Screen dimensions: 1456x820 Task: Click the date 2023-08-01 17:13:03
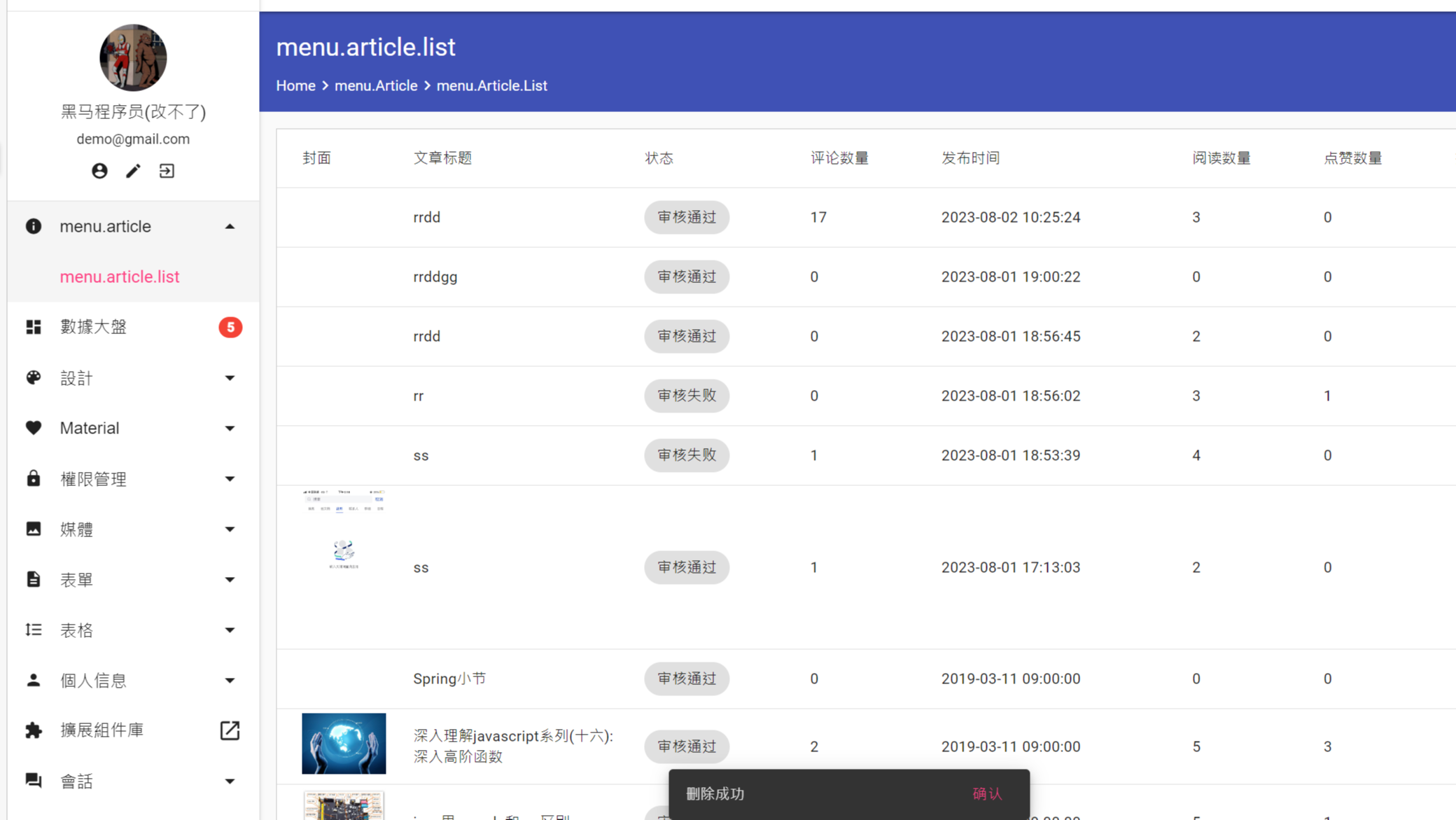pyautogui.click(x=1011, y=567)
